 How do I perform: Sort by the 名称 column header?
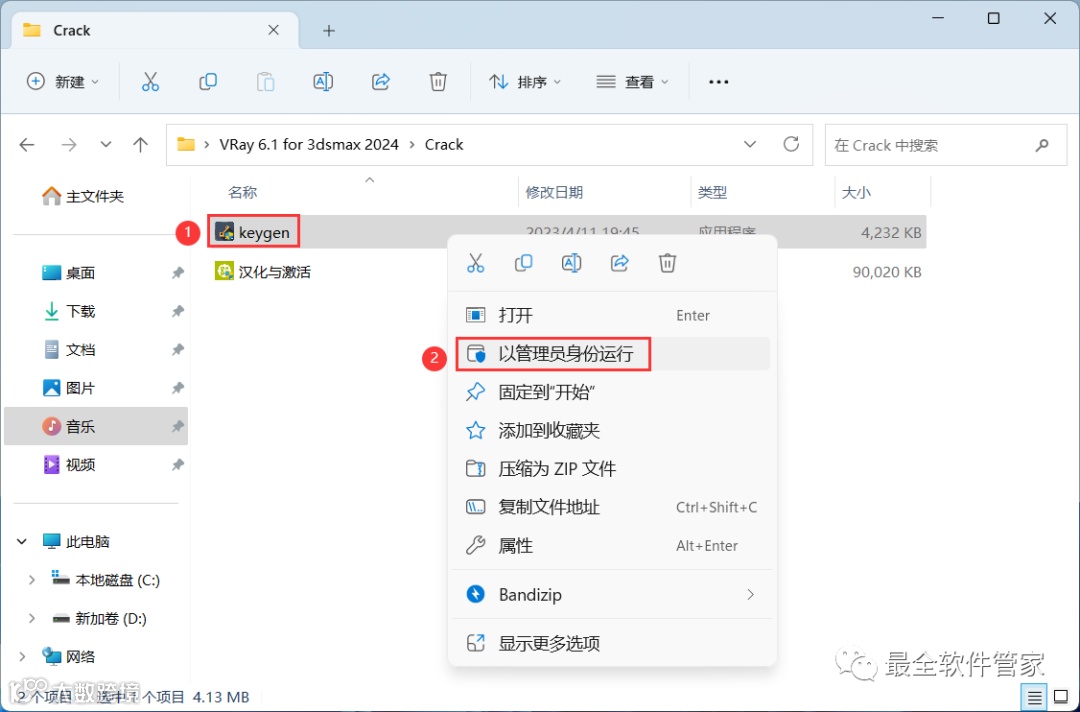coord(242,192)
